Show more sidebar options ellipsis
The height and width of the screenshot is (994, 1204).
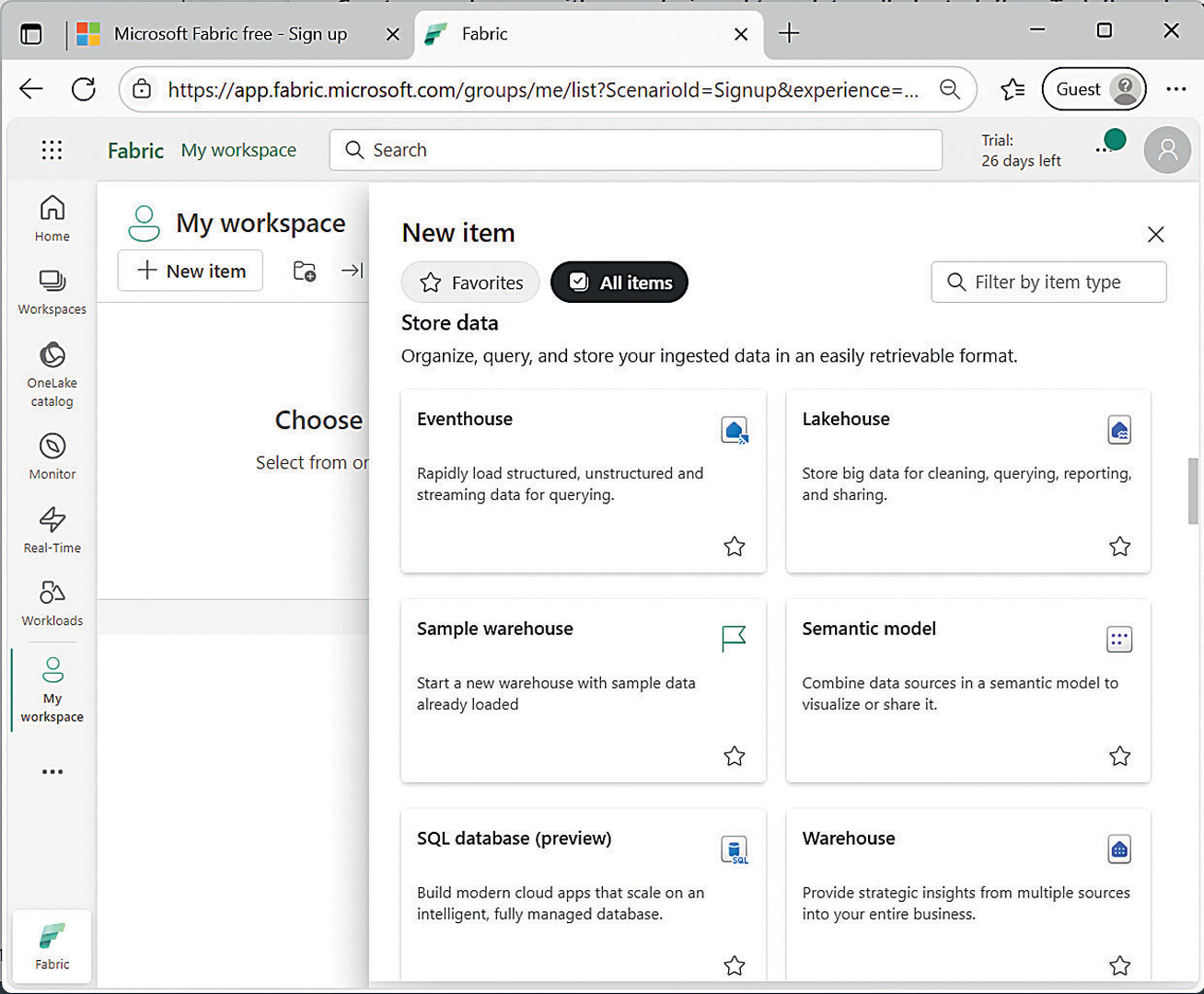coord(52,771)
